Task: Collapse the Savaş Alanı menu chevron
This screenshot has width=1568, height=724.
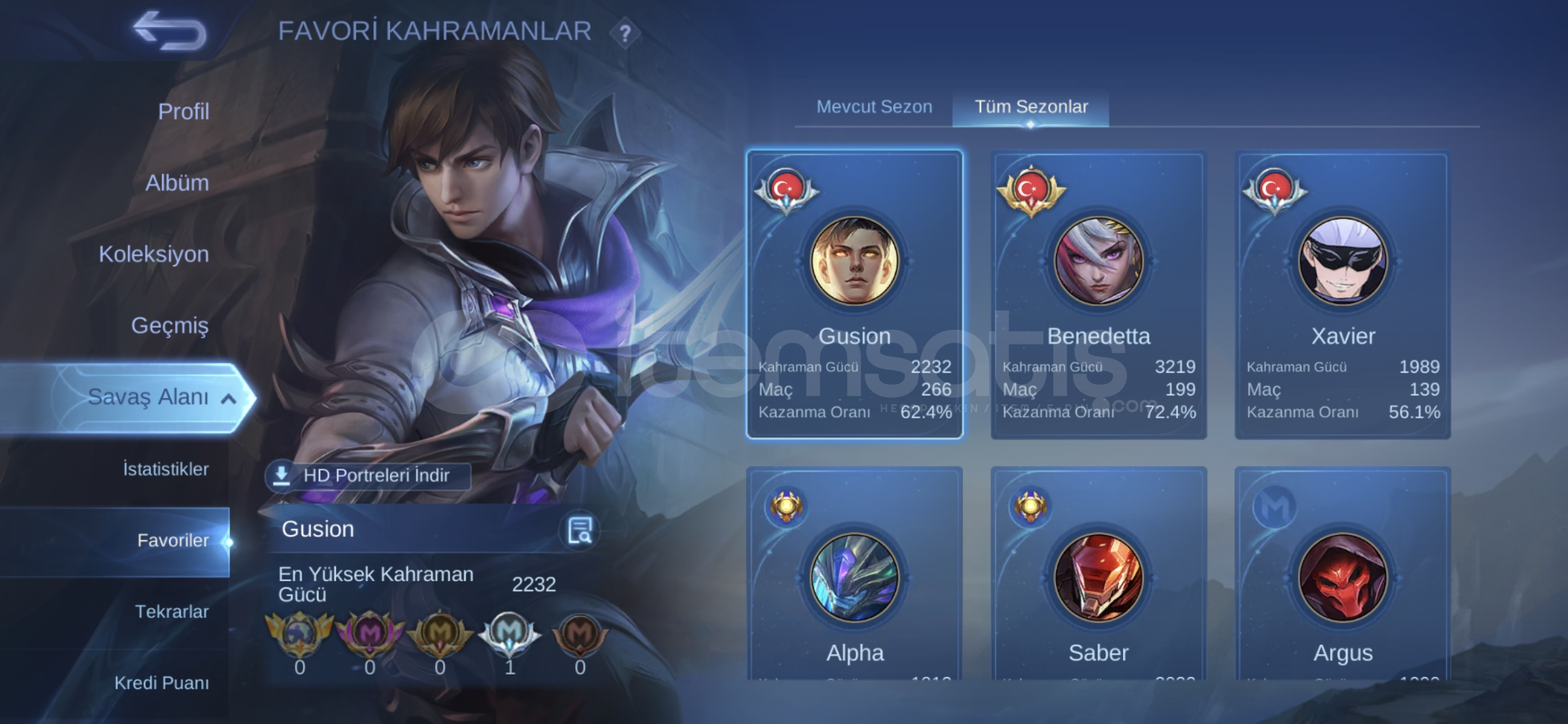Action: 228,399
